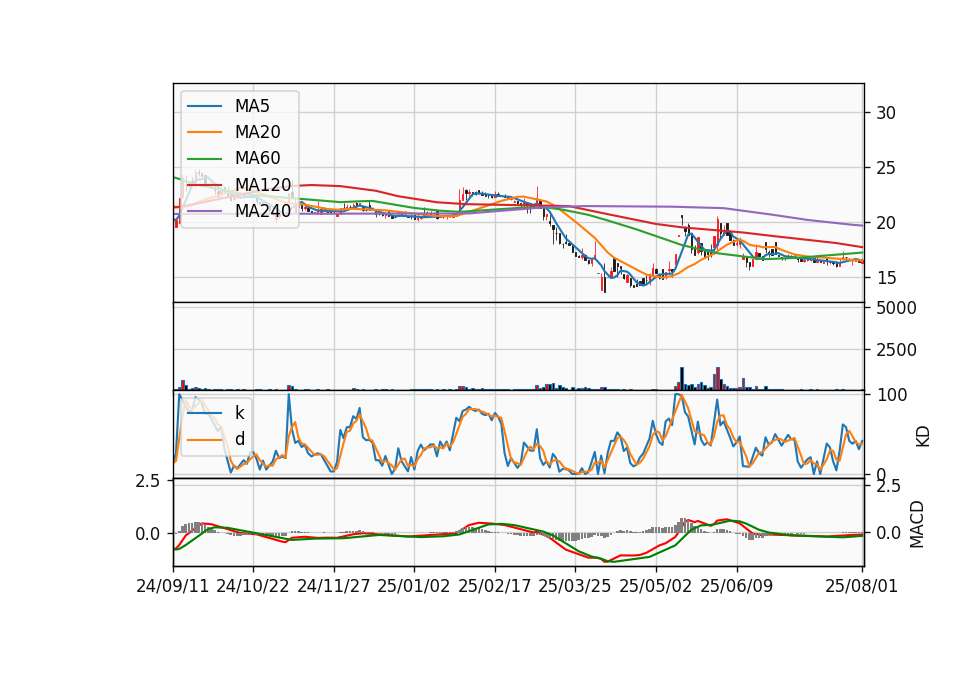This screenshot has width=960, height=690.
Task: Click the volume axis value 2500
Action: (x=896, y=350)
